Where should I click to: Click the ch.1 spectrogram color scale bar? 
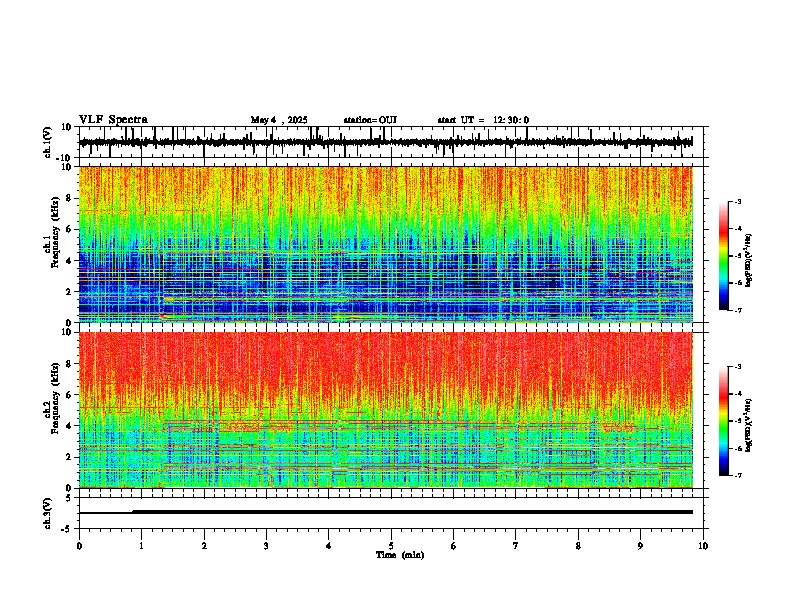pos(723,256)
